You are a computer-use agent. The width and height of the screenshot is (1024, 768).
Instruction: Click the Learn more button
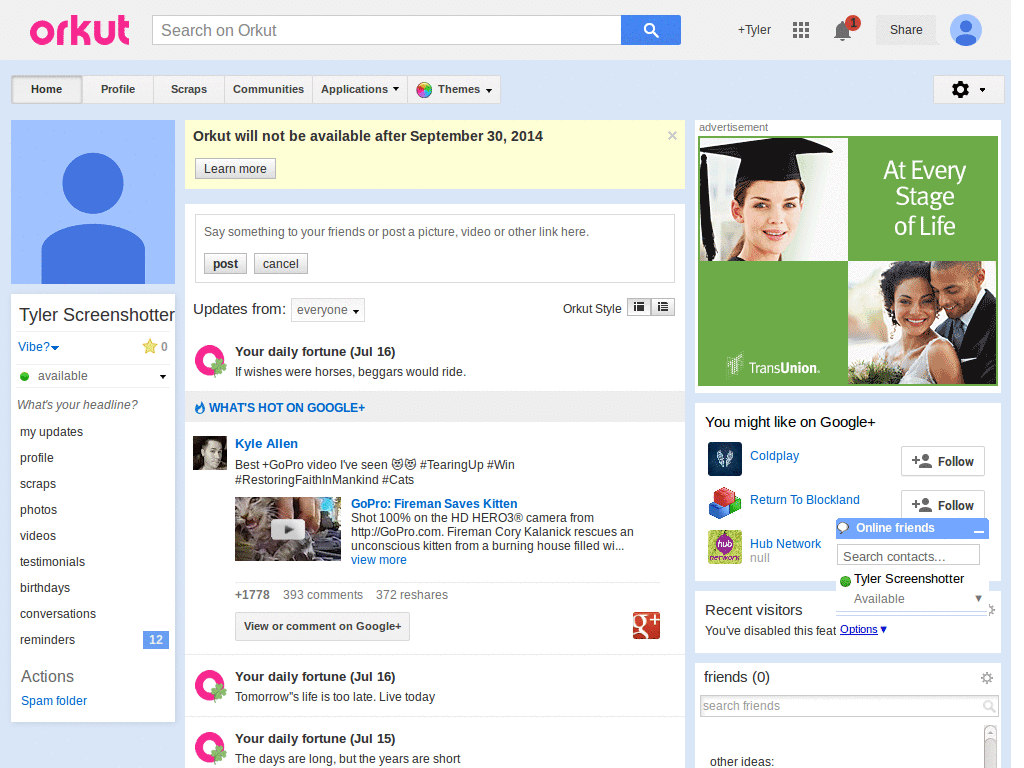(235, 168)
